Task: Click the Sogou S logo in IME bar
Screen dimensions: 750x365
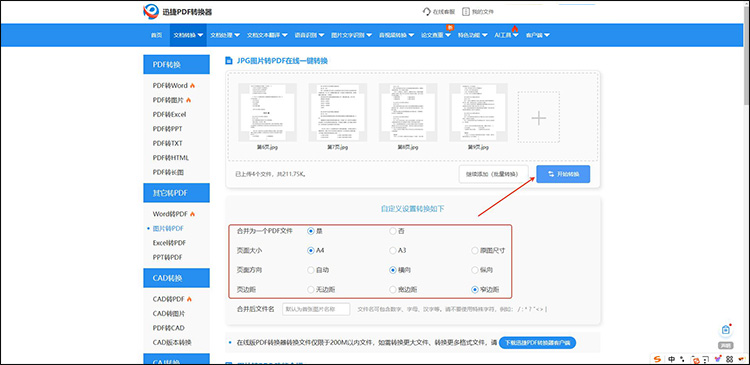Action: (658, 359)
